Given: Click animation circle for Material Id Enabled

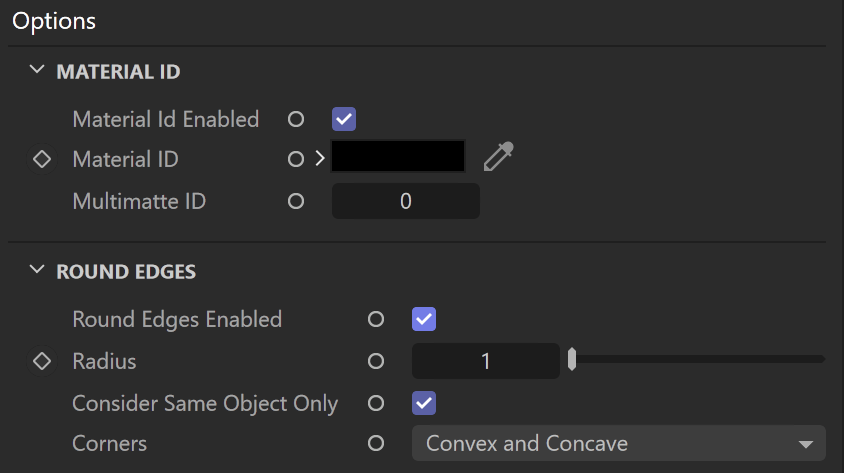Looking at the screenshot, I should [x=296, y=119].
